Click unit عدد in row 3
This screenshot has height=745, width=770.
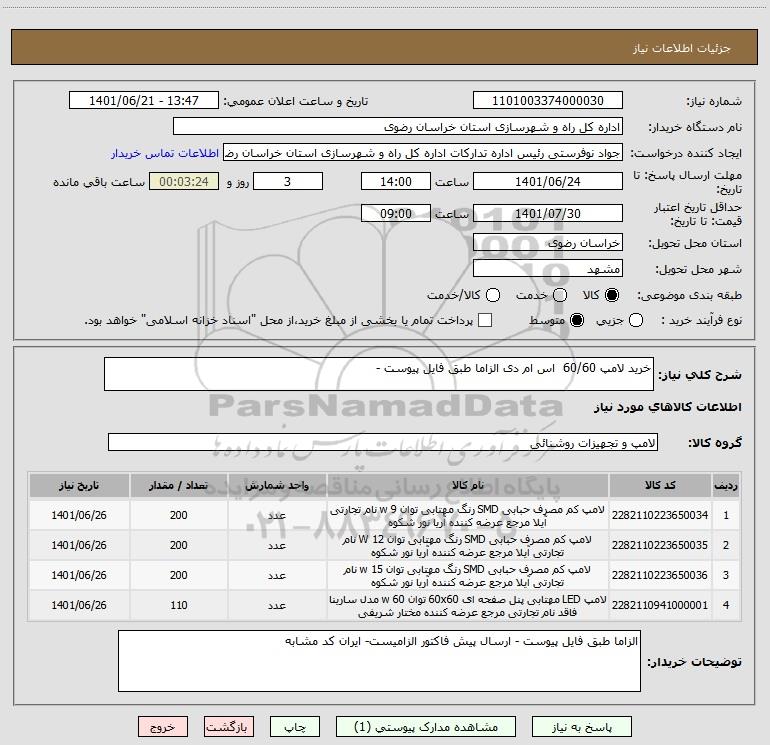click(x=277, y=575)
